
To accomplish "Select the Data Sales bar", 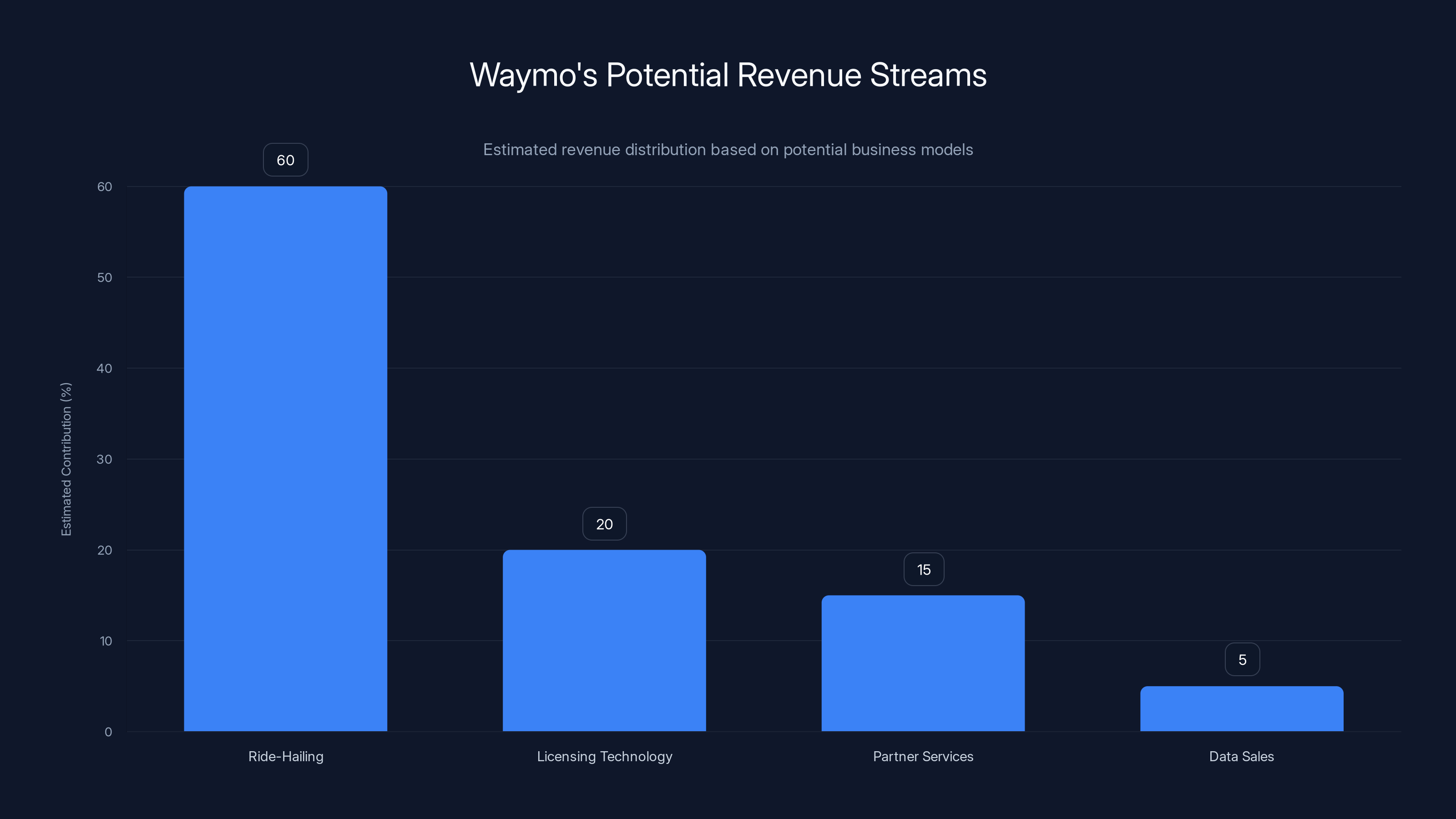I will (1241, 708).
